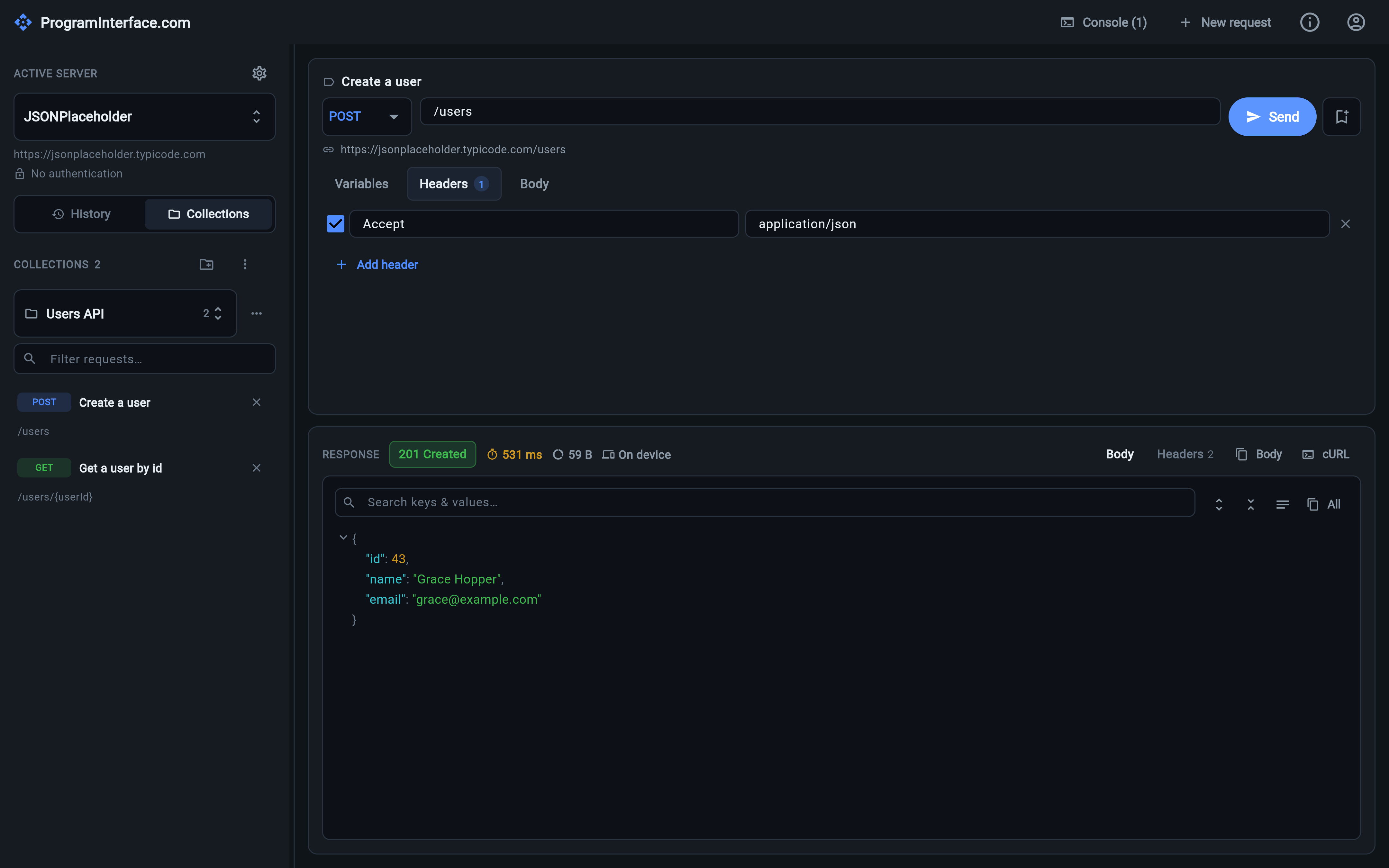The image size is (1389, 868).
Task: Click the 531 ms response time
Action: (x=514, y=455)
